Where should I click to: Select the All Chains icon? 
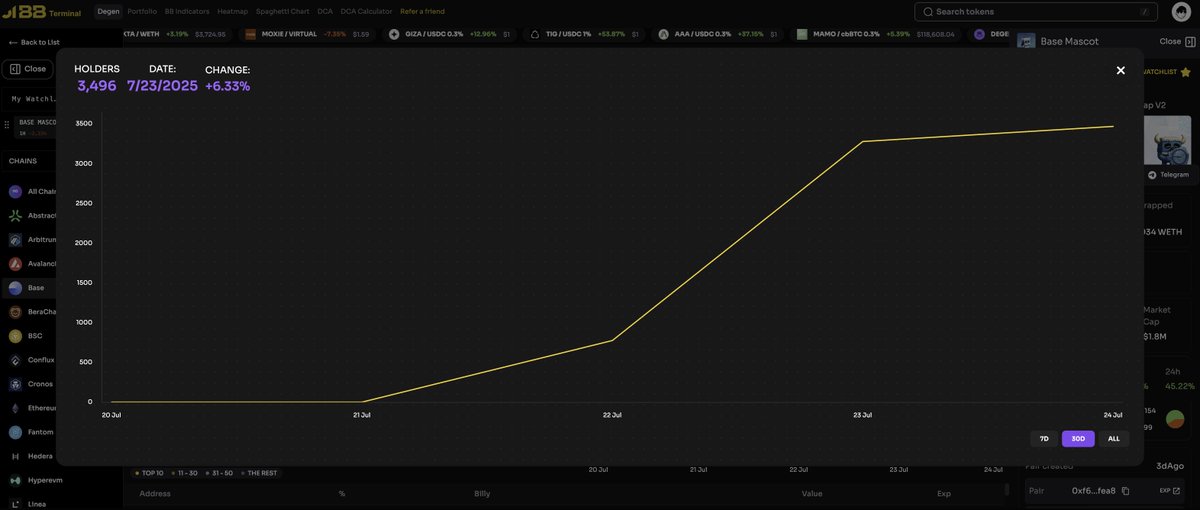click(x=15, y=191)
